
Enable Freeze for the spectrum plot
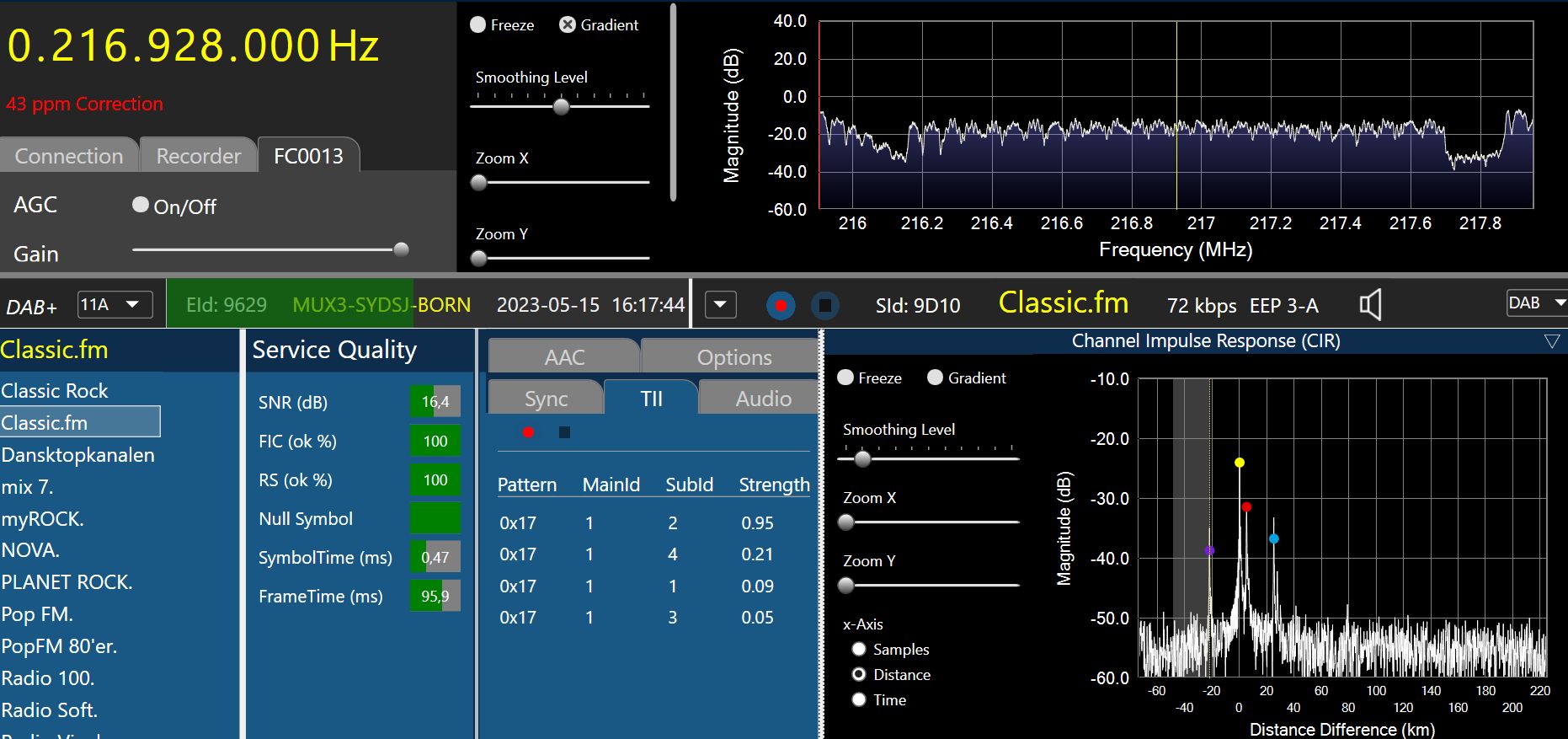click(478, 25)
